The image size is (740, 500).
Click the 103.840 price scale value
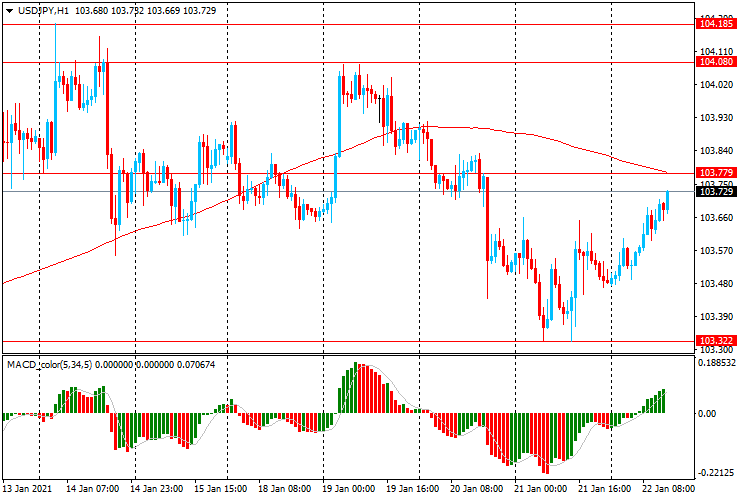point(716,151)
